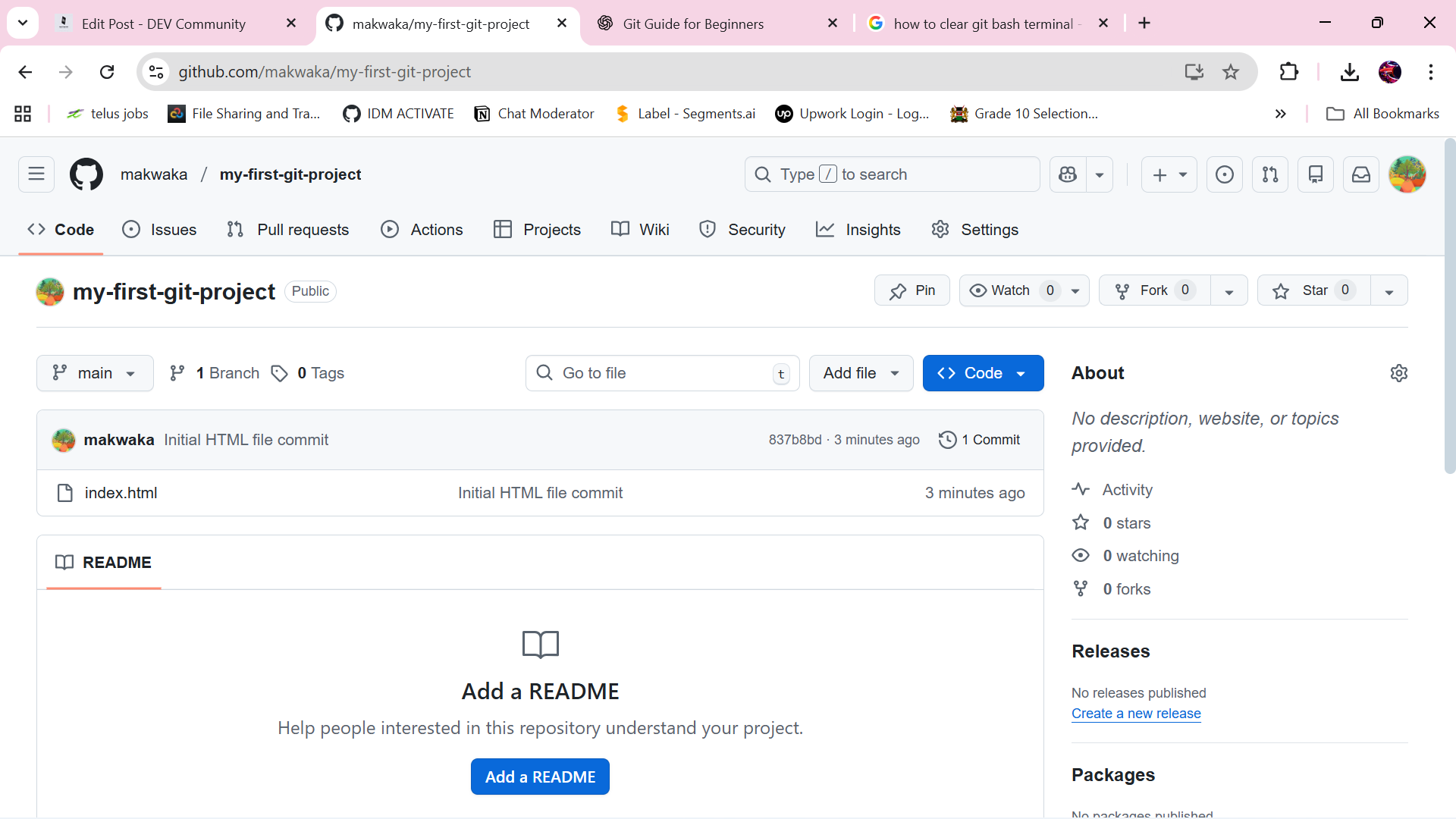
Task: Open the Issues icon in the header
Action: pyautogui.click(x=1224, y=174)
